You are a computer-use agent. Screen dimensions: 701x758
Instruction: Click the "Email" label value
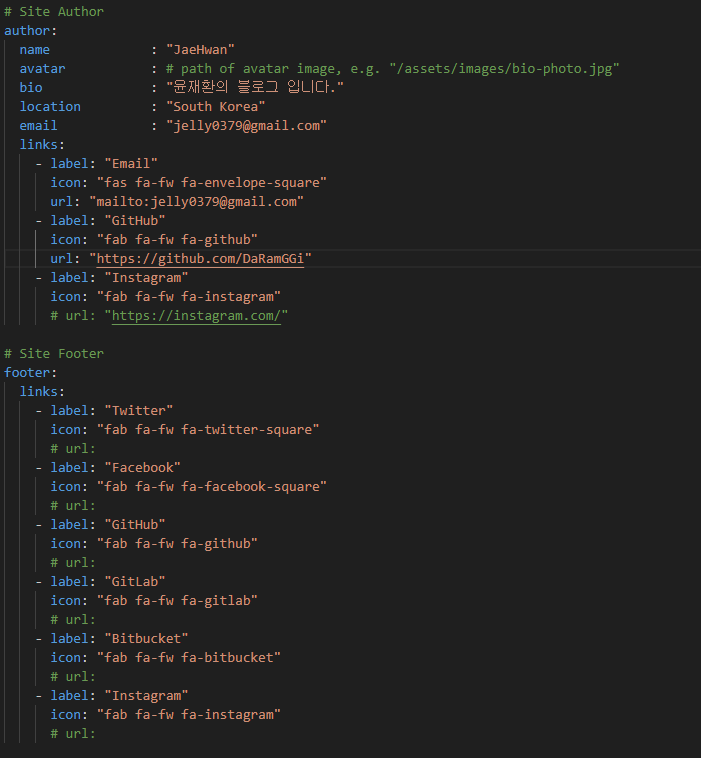click(131, 163)
